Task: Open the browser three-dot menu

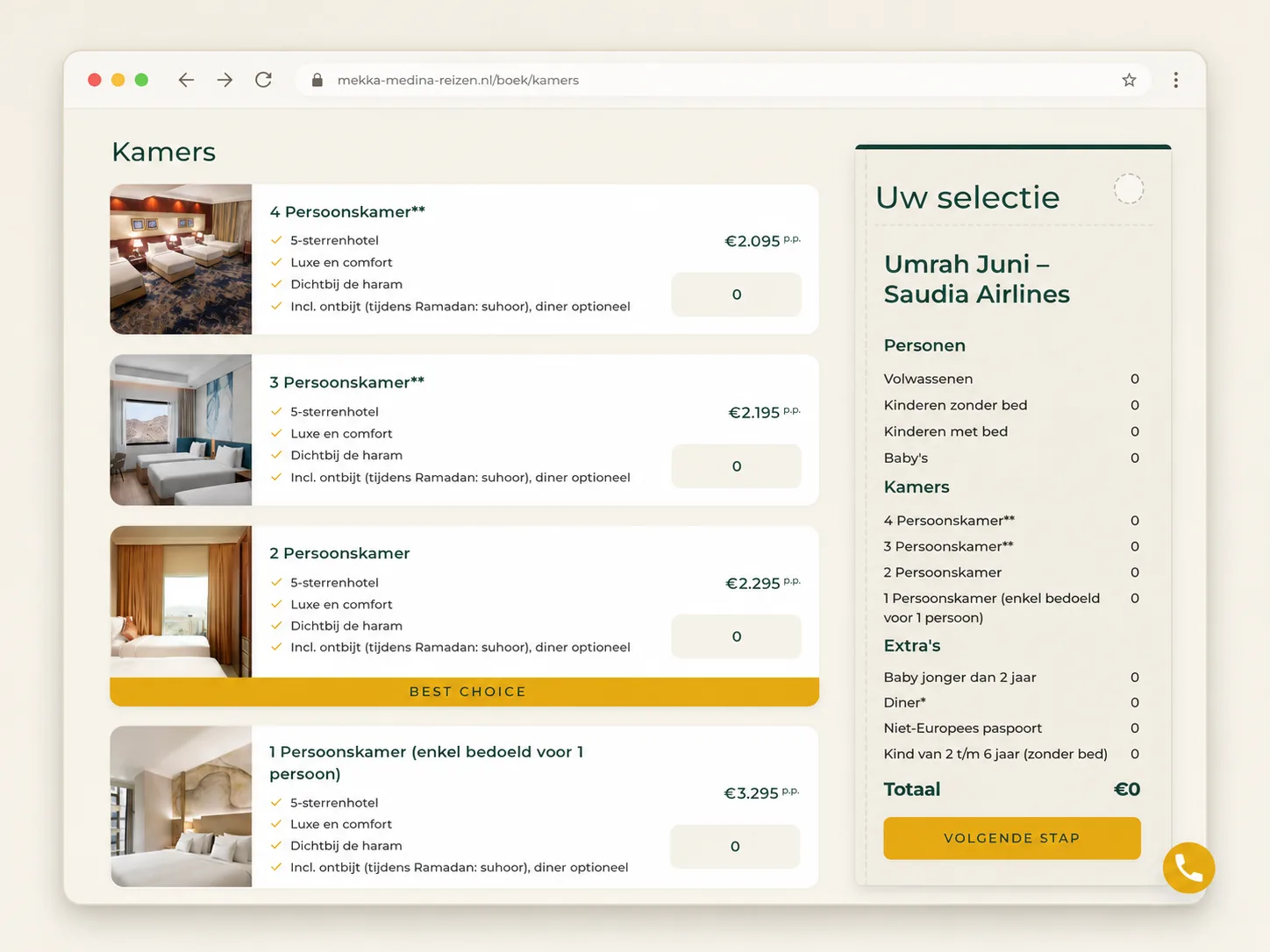Action: coord(1175,80)
